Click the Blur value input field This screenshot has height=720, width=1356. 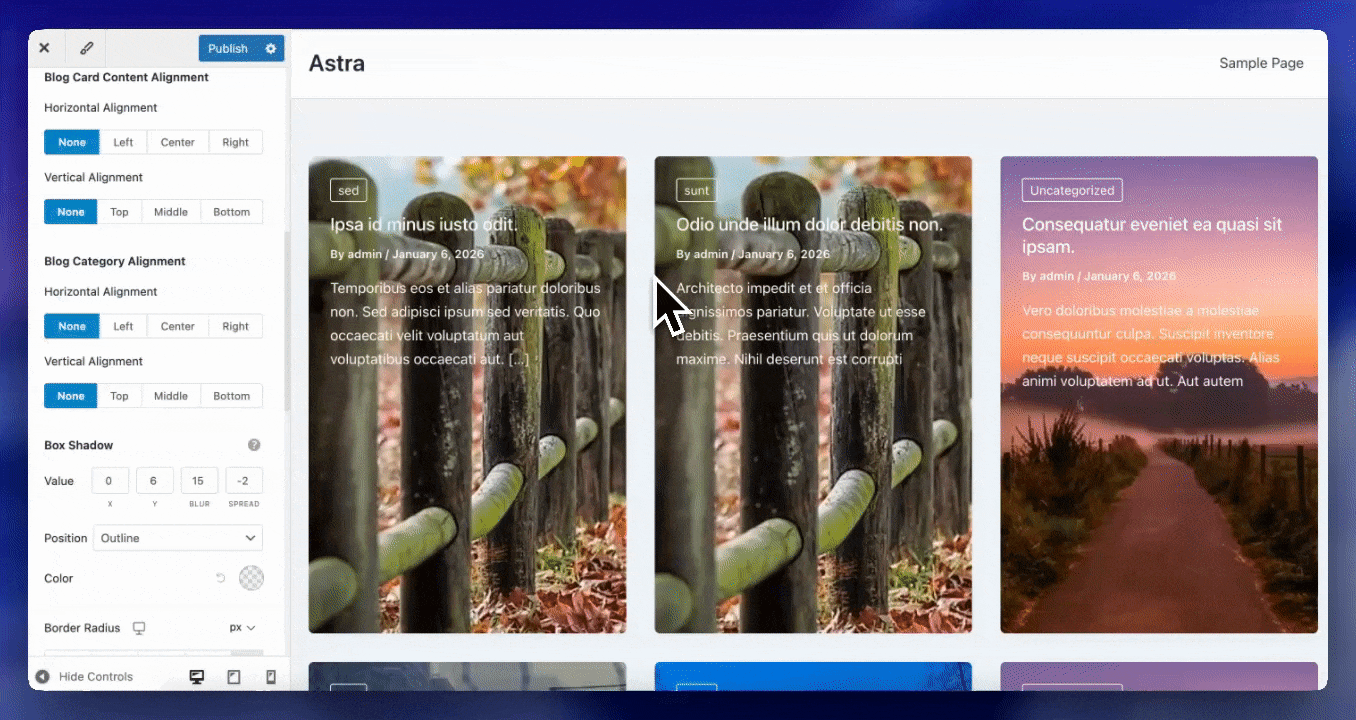199,481
